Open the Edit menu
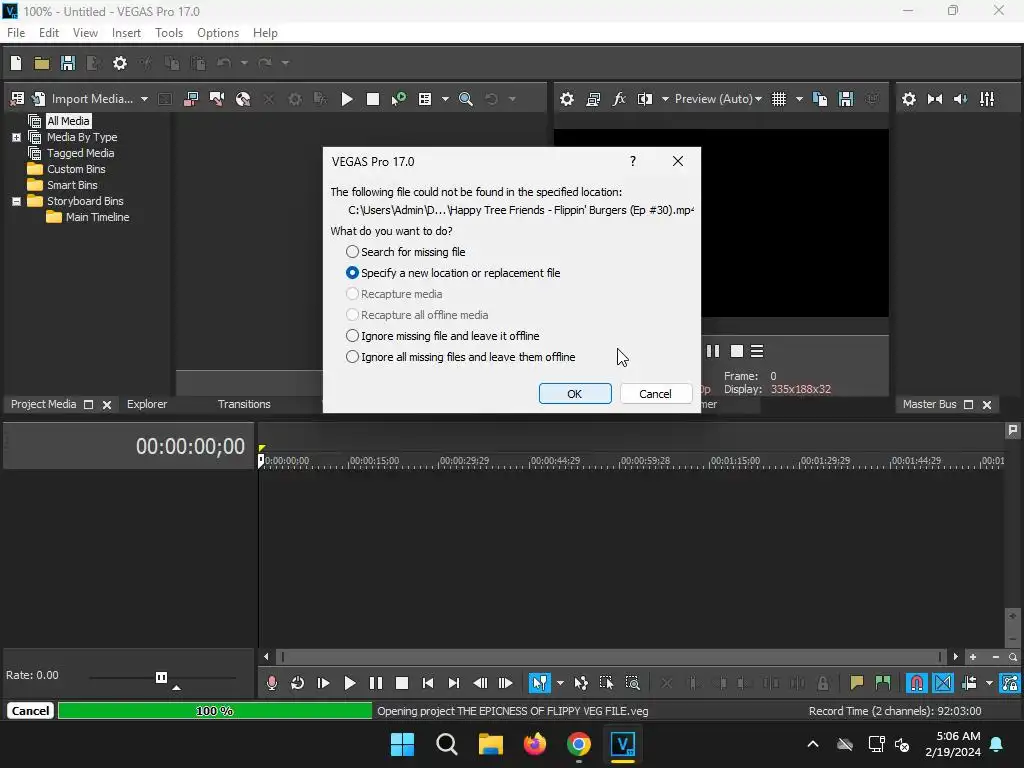 pos(48,33)
